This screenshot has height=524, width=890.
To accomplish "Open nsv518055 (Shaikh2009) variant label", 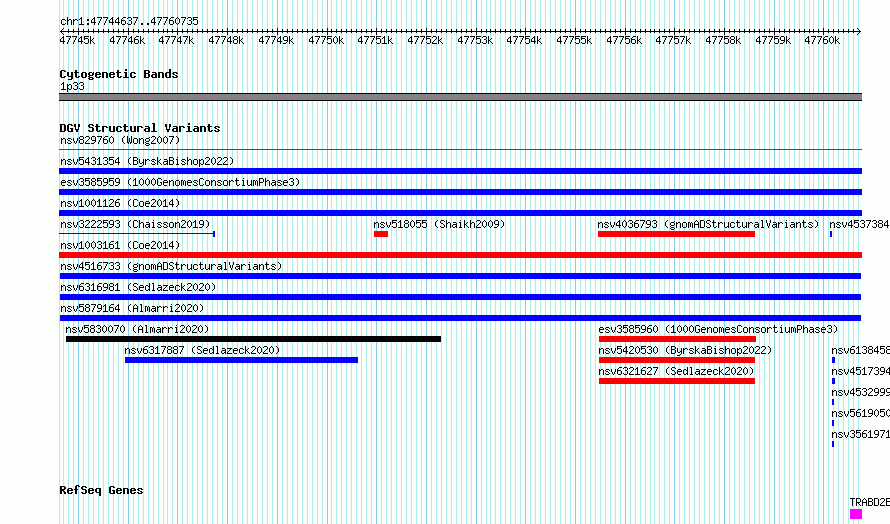I will pos(439,224).
